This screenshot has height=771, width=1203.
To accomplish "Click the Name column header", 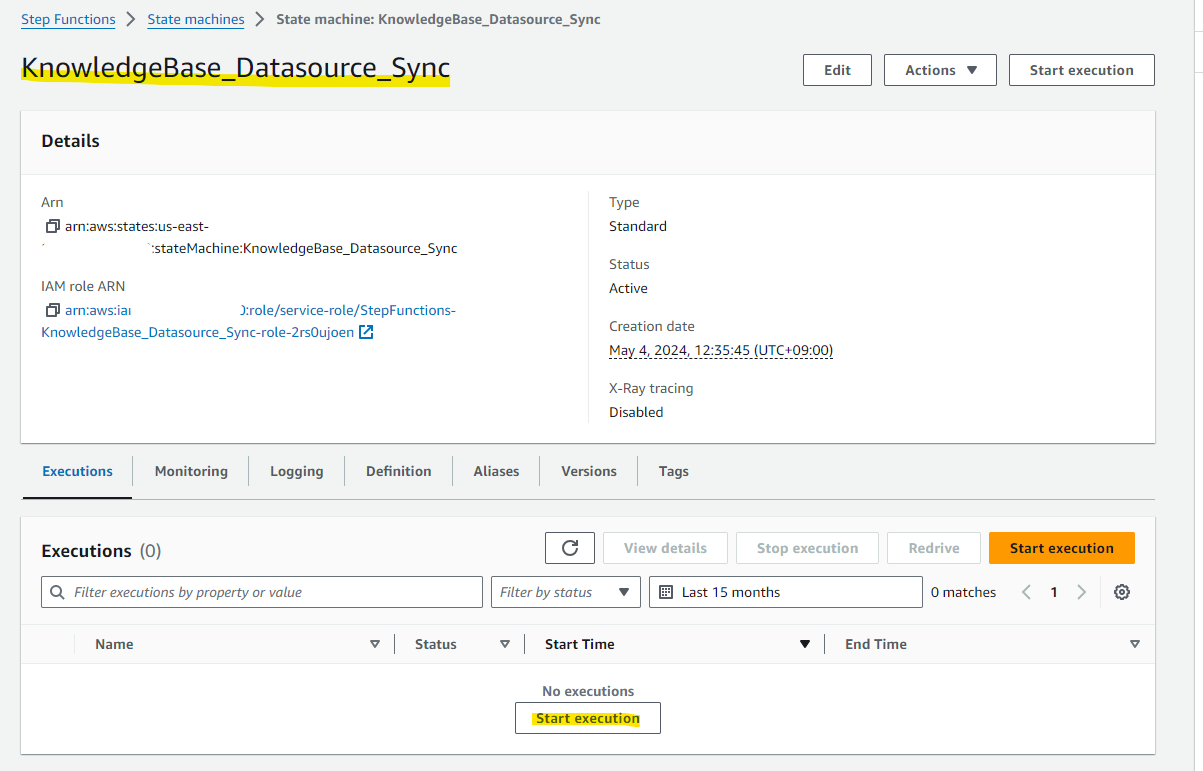I will coord(114,644).
